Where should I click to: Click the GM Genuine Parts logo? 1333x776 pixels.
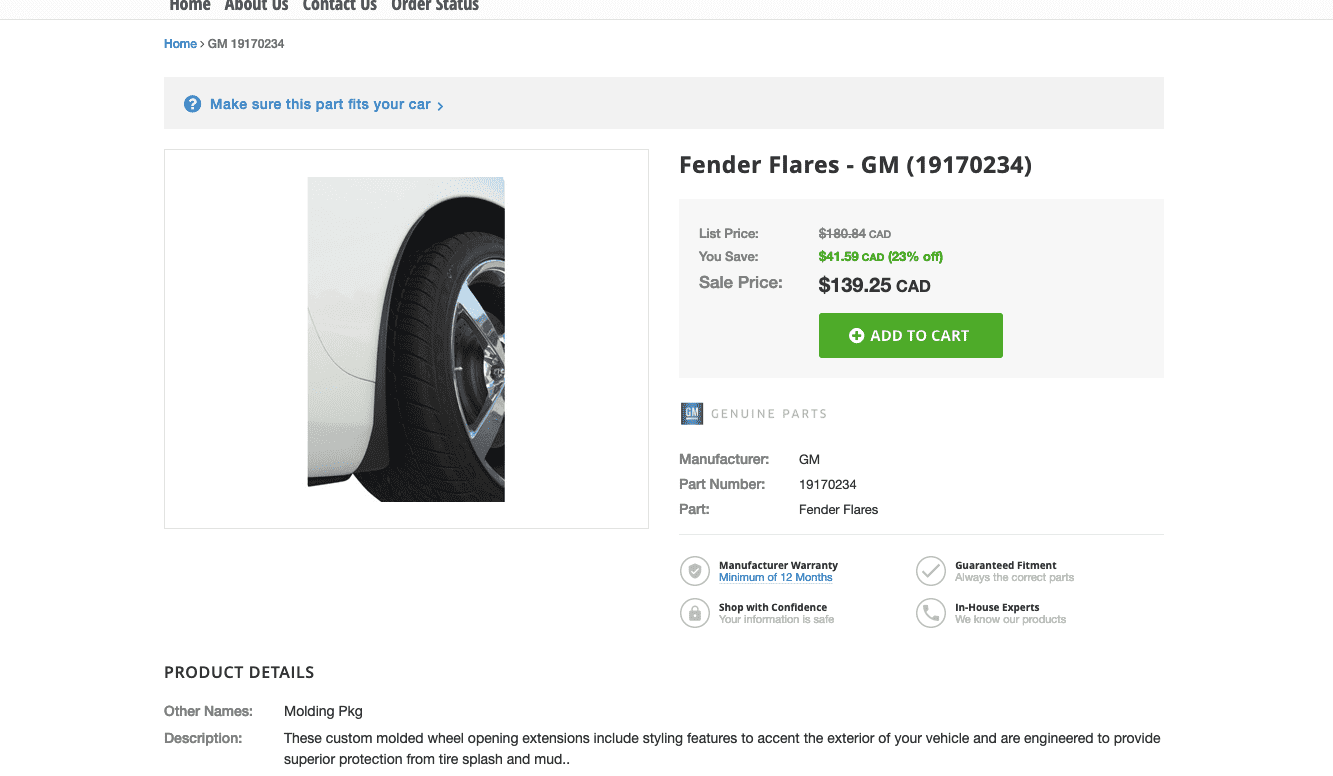tap(691, 413)
